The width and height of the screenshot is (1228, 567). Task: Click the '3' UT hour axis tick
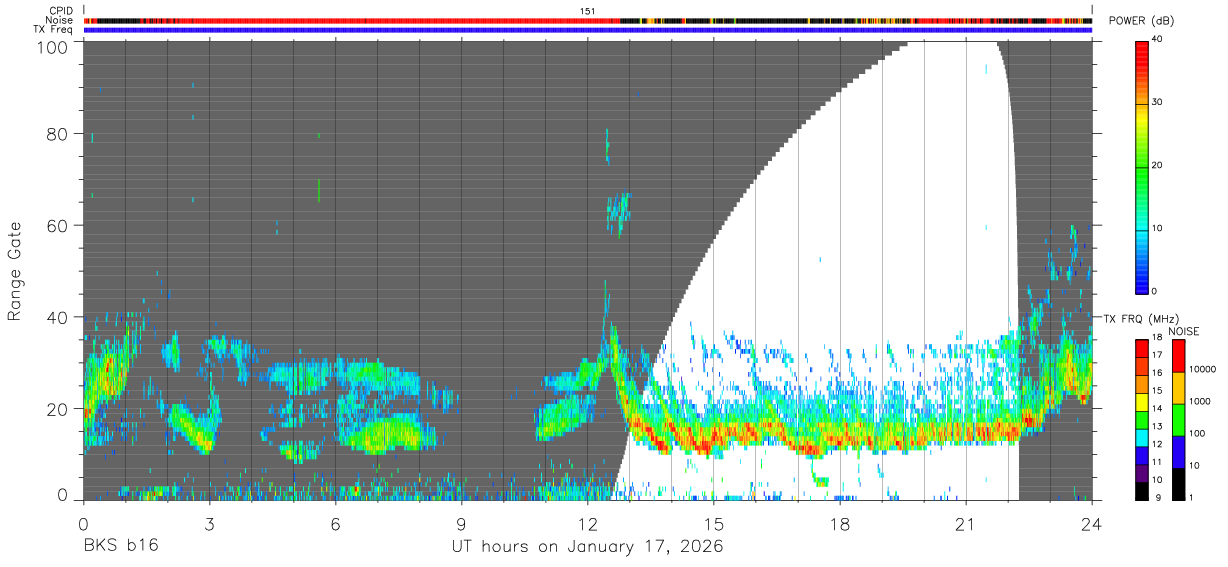[209, 524]
